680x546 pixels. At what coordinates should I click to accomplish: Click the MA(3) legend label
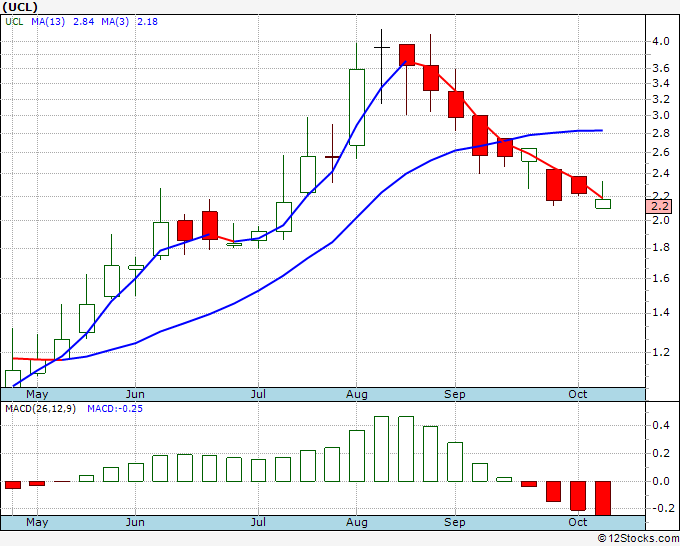click(115, 22)
